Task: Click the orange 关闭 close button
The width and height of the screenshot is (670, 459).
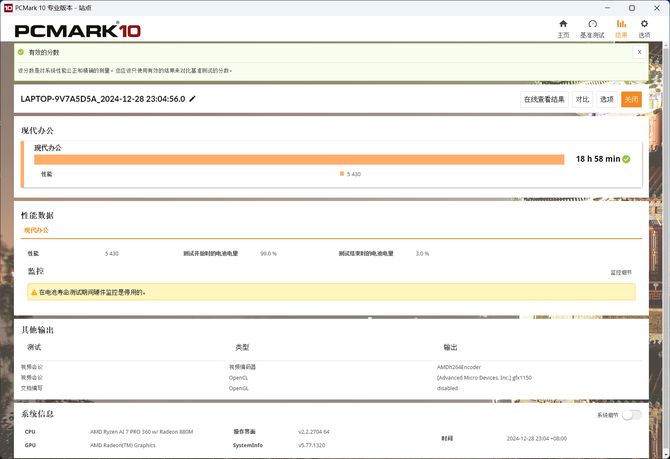Action: click(x=631, y=100)
